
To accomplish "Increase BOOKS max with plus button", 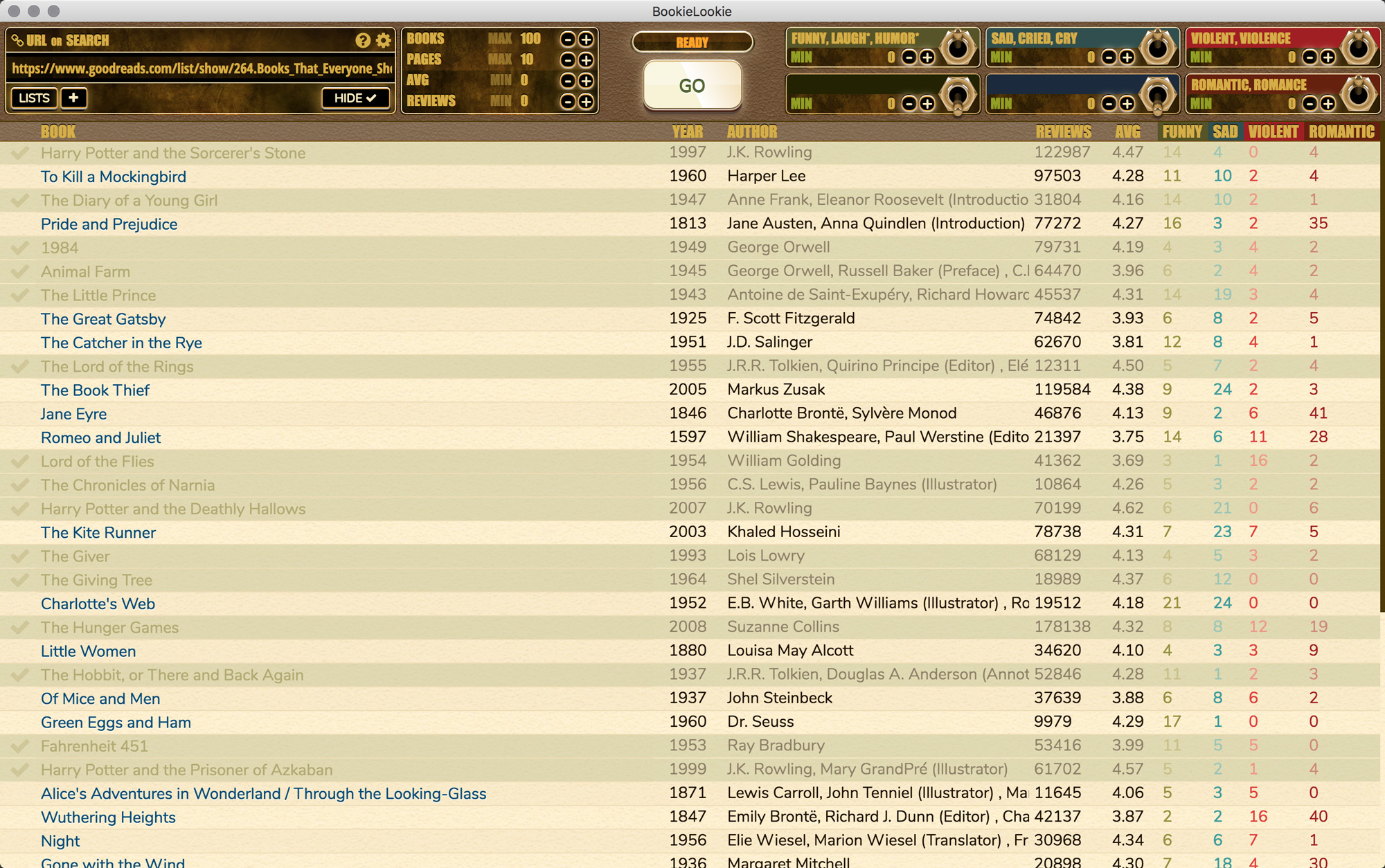I will tap(586, 39).
